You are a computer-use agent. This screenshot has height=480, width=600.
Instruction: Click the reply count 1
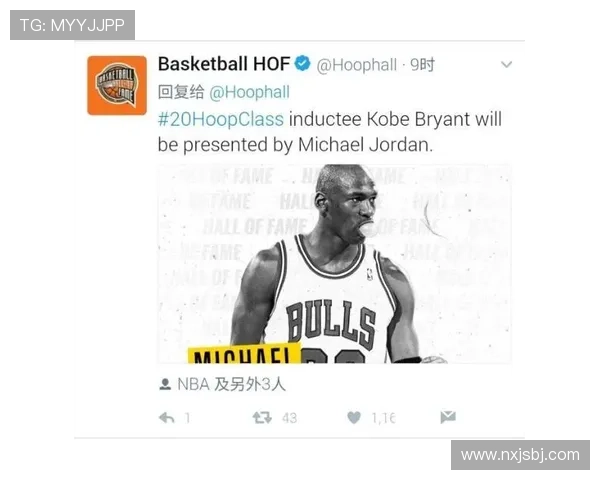pos(187,418)
